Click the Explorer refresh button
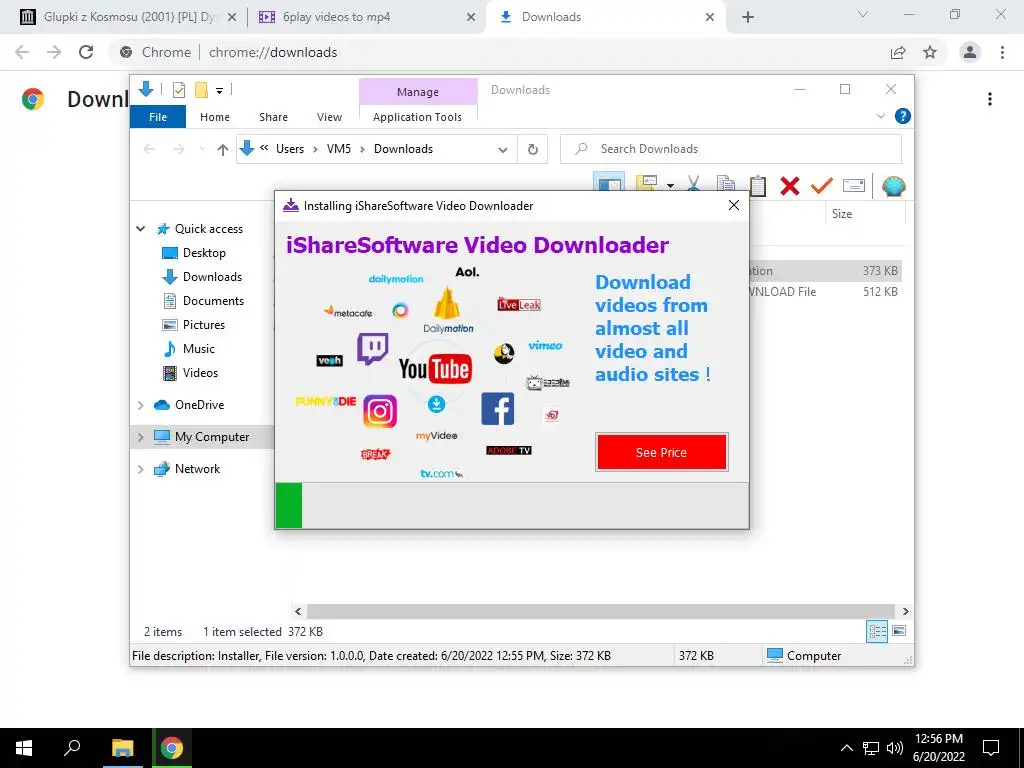This screenshot has height=768, width=1024. [533, 150]
